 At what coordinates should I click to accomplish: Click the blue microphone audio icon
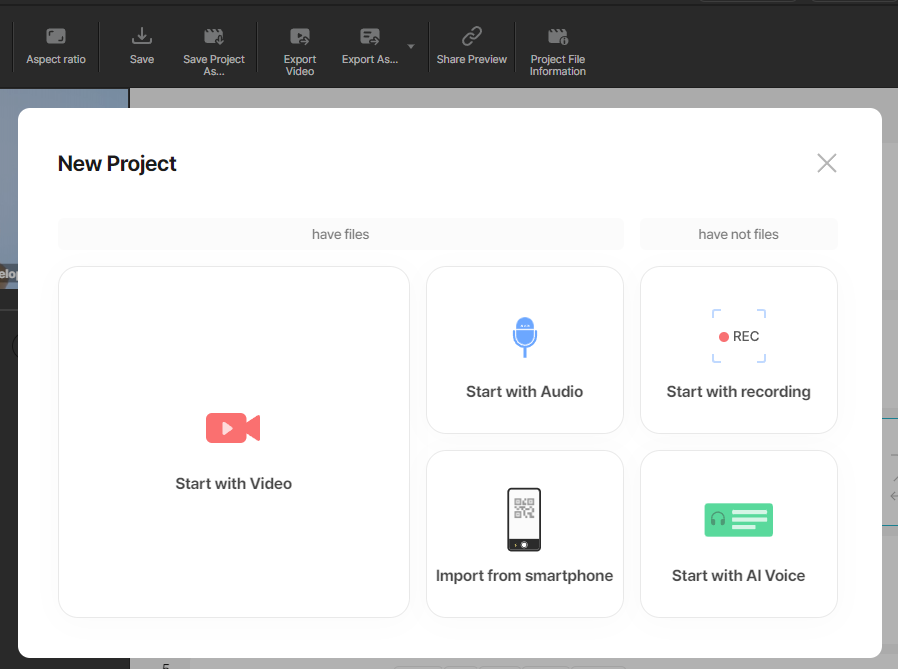pyautogui.click(x=525, y=337)
